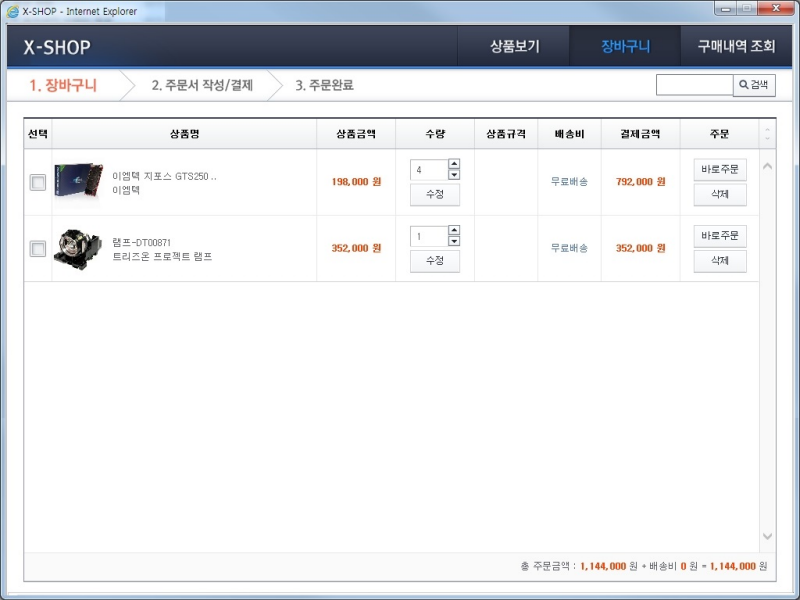Click the graphics card product thumbnail
Screen dimensions: 800x600
78,182
